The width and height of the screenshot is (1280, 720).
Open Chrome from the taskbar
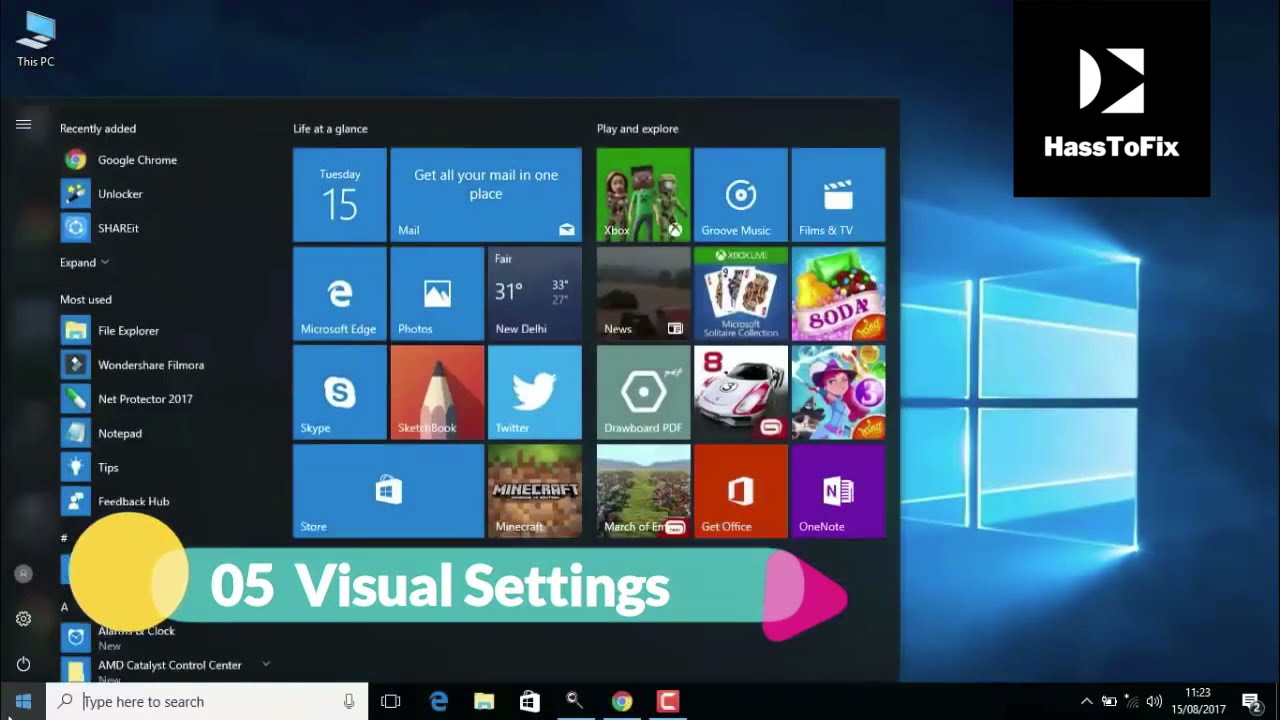pyautogui.click(x=622, y=701)
